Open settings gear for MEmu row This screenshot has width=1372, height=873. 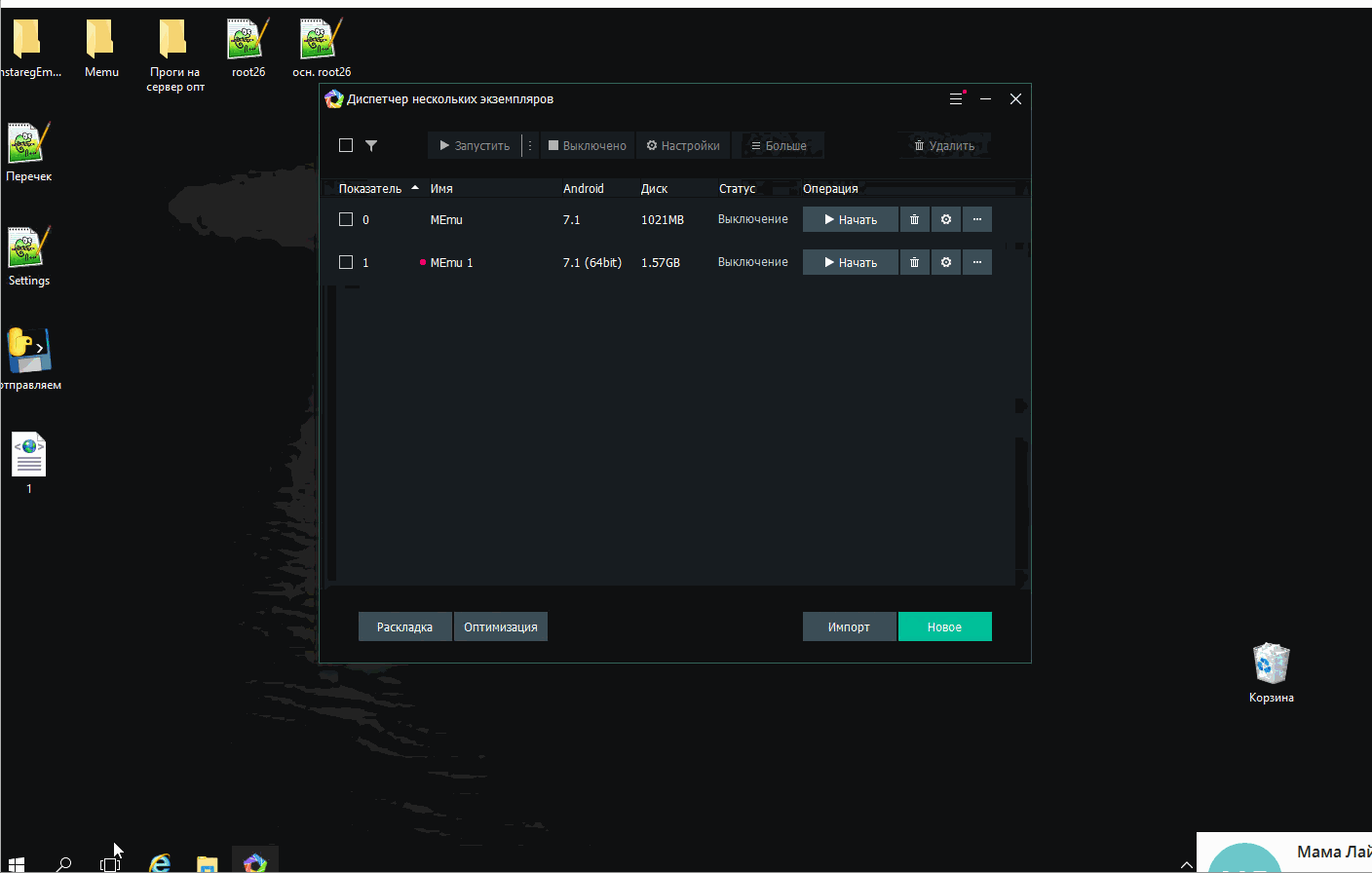945,219
